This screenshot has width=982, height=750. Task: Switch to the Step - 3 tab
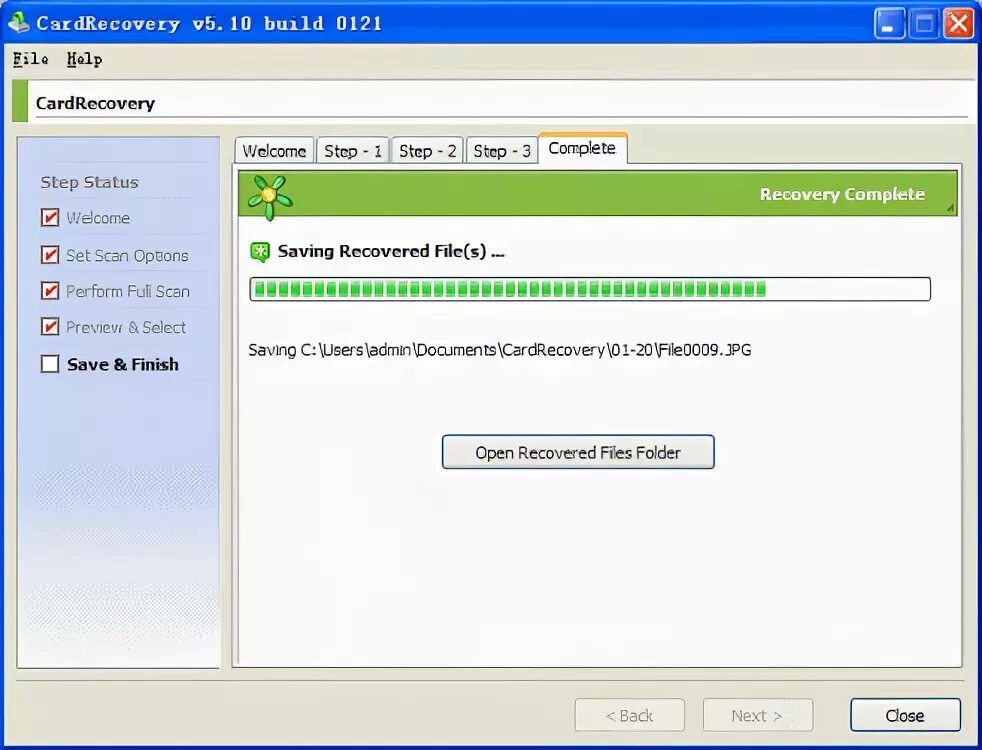pos(502,151)
